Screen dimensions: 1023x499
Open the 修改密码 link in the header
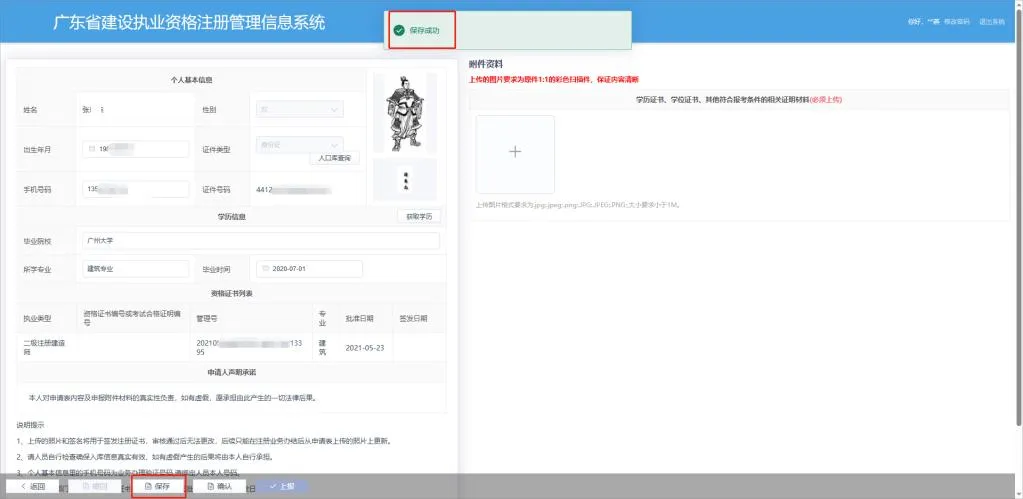(956, 22)
